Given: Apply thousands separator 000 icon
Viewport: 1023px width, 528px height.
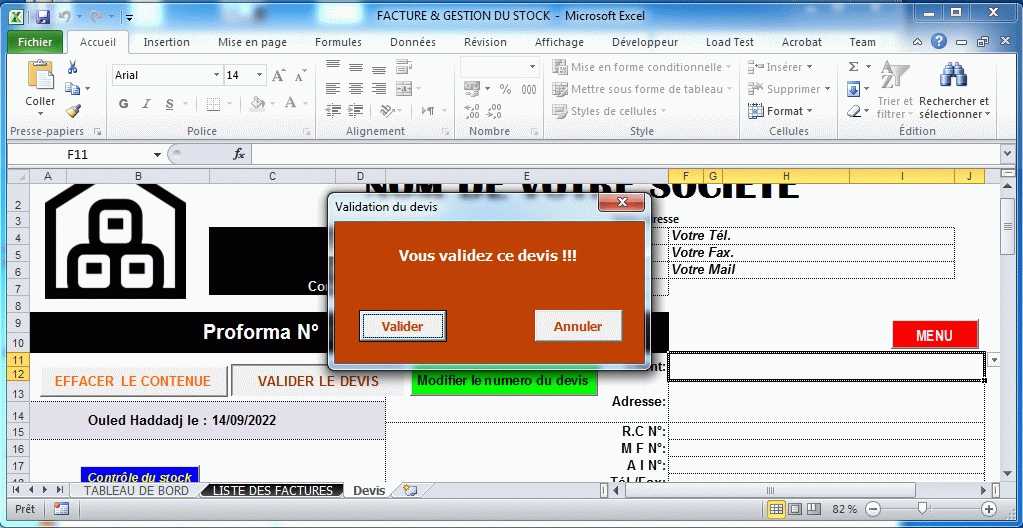Looking at the screenshot, I should (x=528, y=89).
